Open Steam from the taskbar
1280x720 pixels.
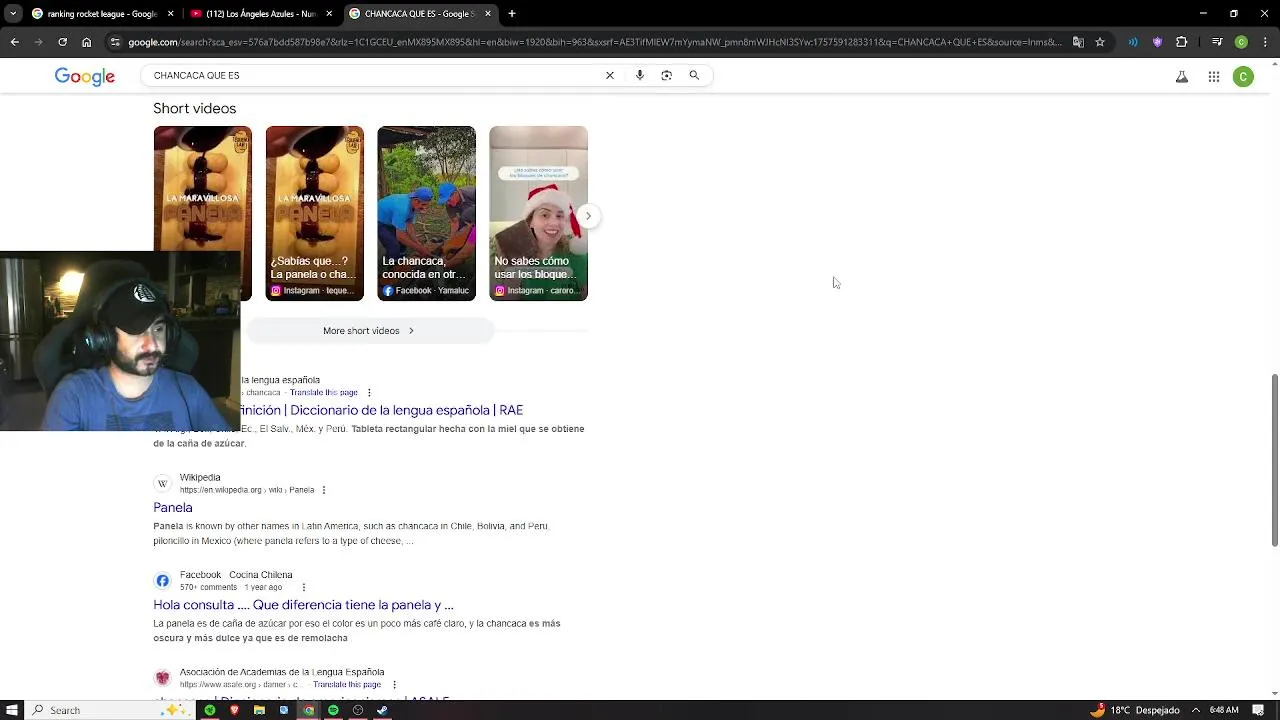pyautogui.click(x=382, y=710)
